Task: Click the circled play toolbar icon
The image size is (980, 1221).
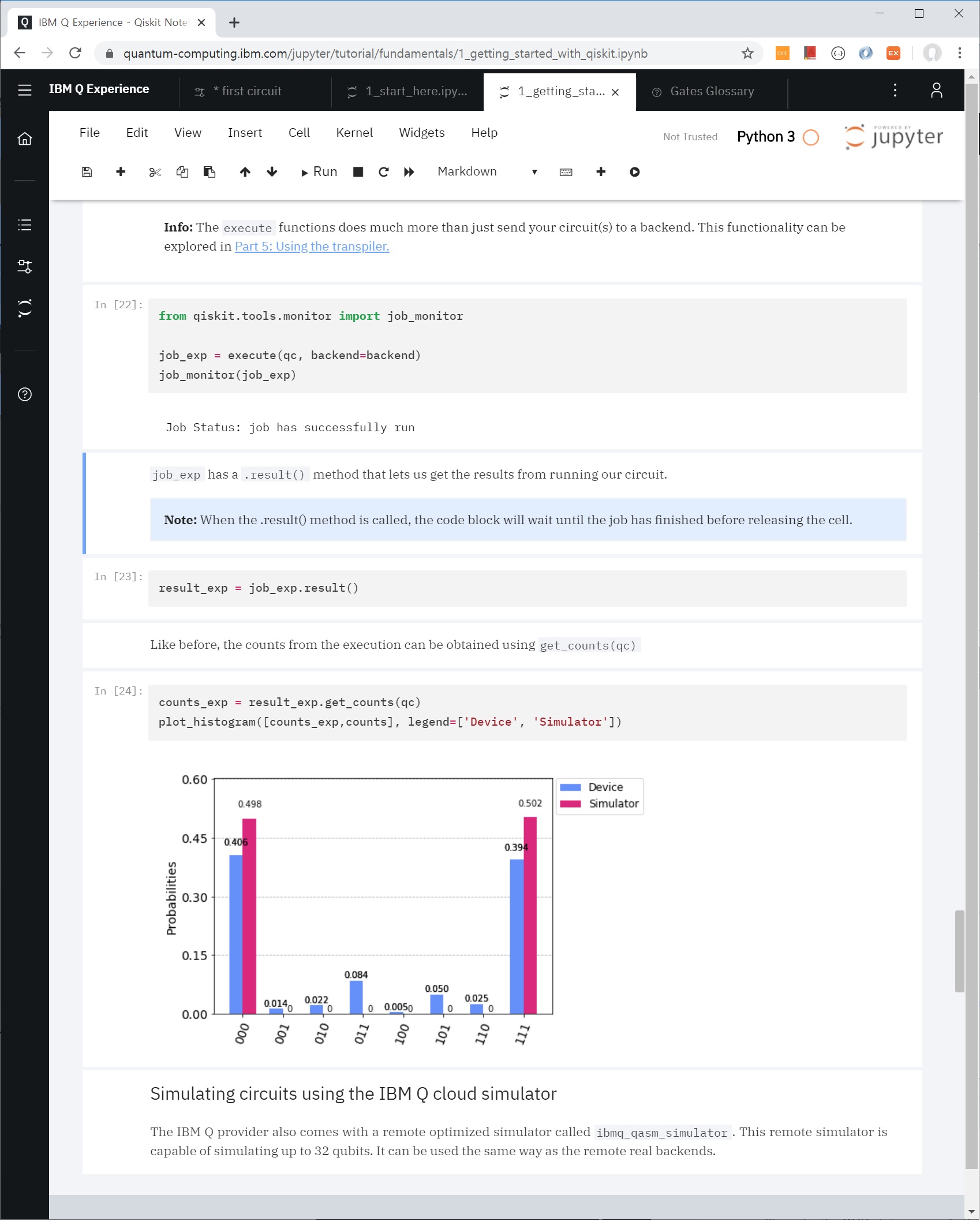Action: pyautogui.click(x=635, y=172)
